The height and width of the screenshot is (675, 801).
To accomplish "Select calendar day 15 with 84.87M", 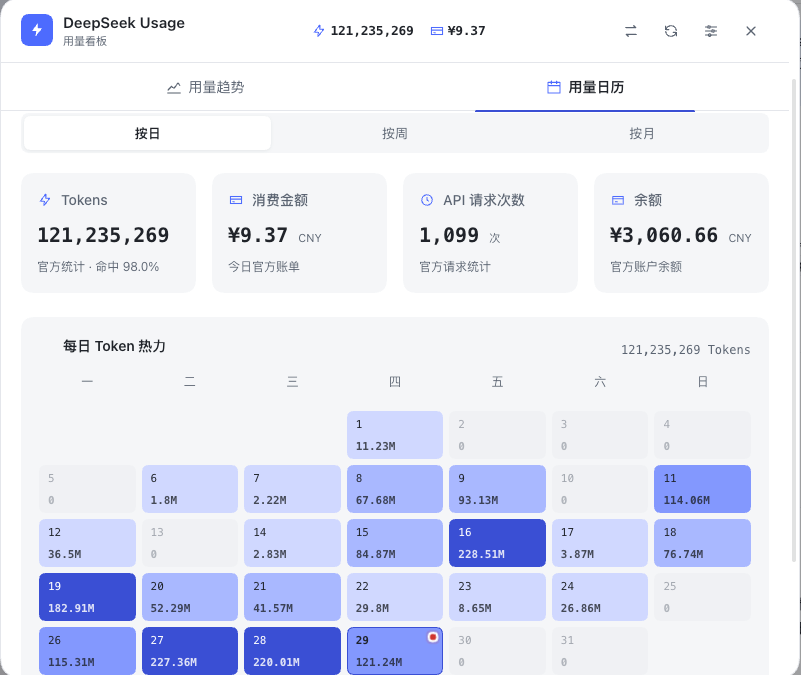I will (395, 543).
